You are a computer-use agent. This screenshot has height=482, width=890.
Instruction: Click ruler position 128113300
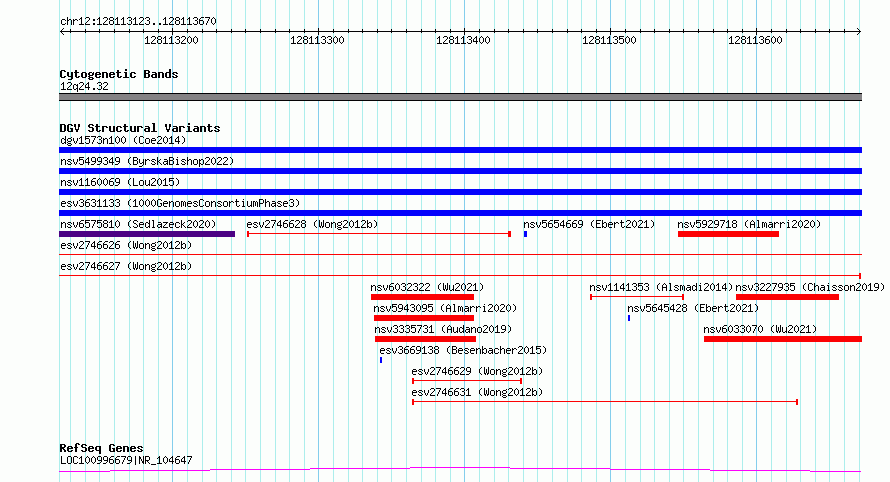(x=317, y=40)
